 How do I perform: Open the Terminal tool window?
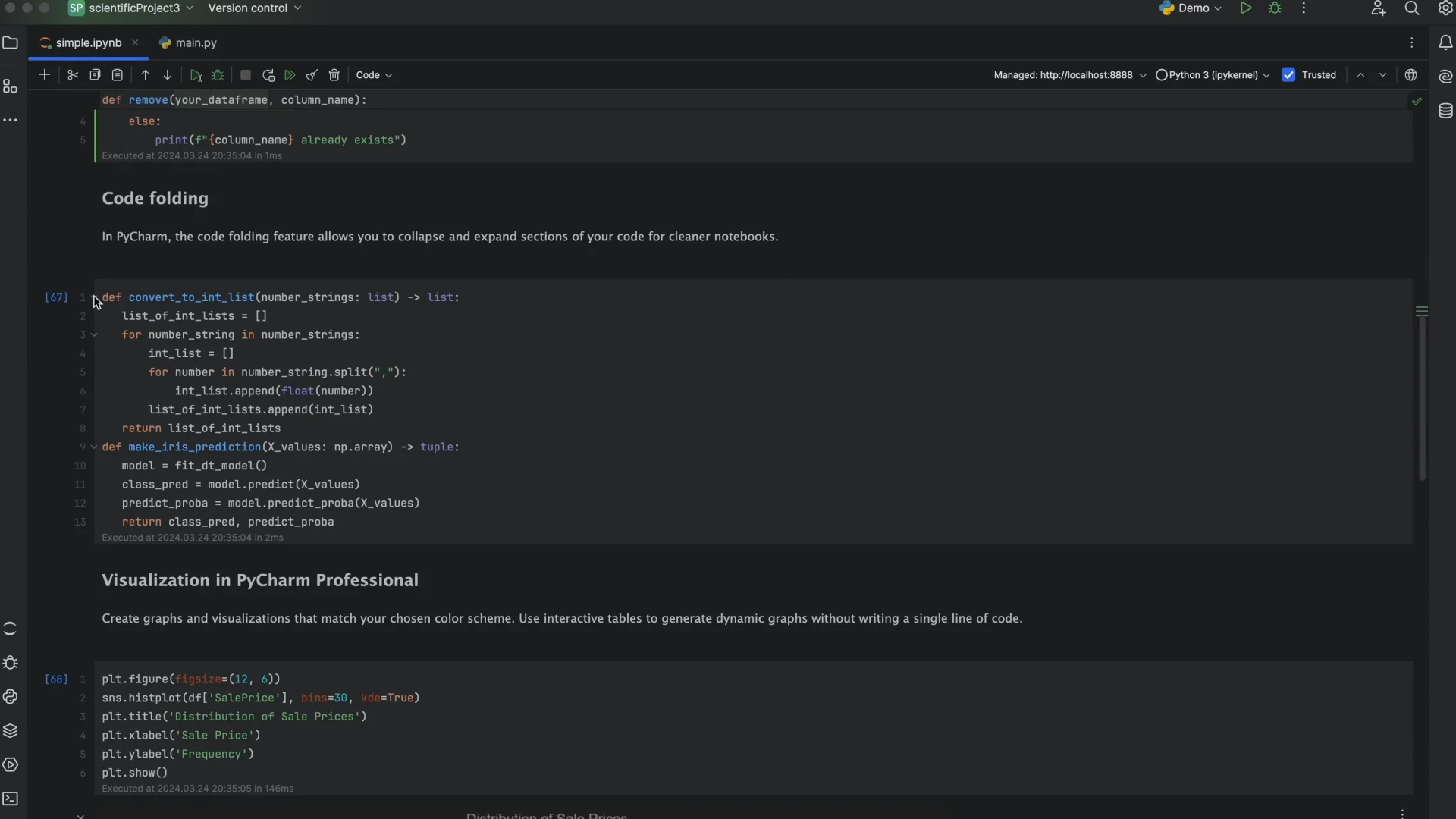click(x=11, y=799)
